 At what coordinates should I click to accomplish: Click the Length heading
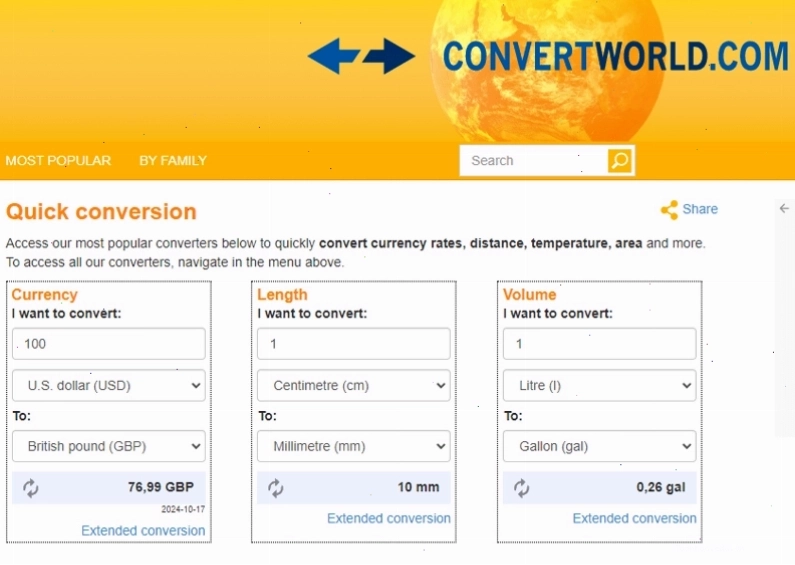coord(282,295)
